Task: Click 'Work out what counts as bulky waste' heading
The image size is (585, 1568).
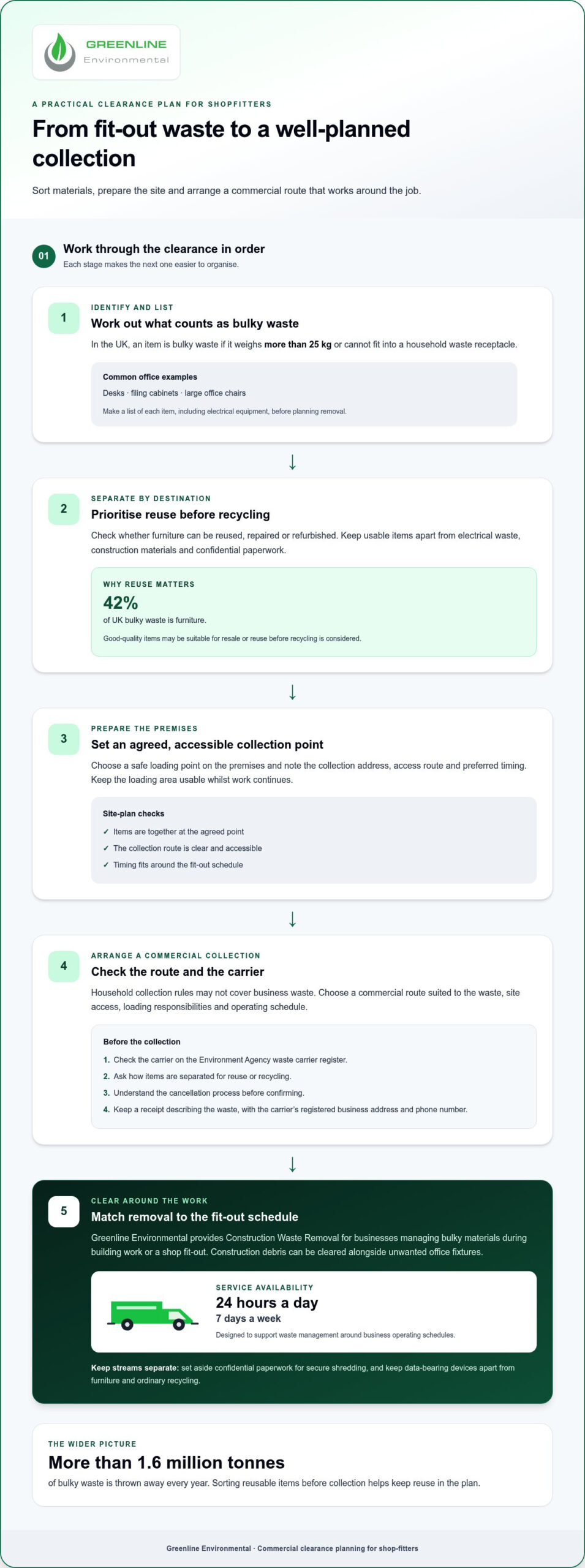Action: coord(195,323)
